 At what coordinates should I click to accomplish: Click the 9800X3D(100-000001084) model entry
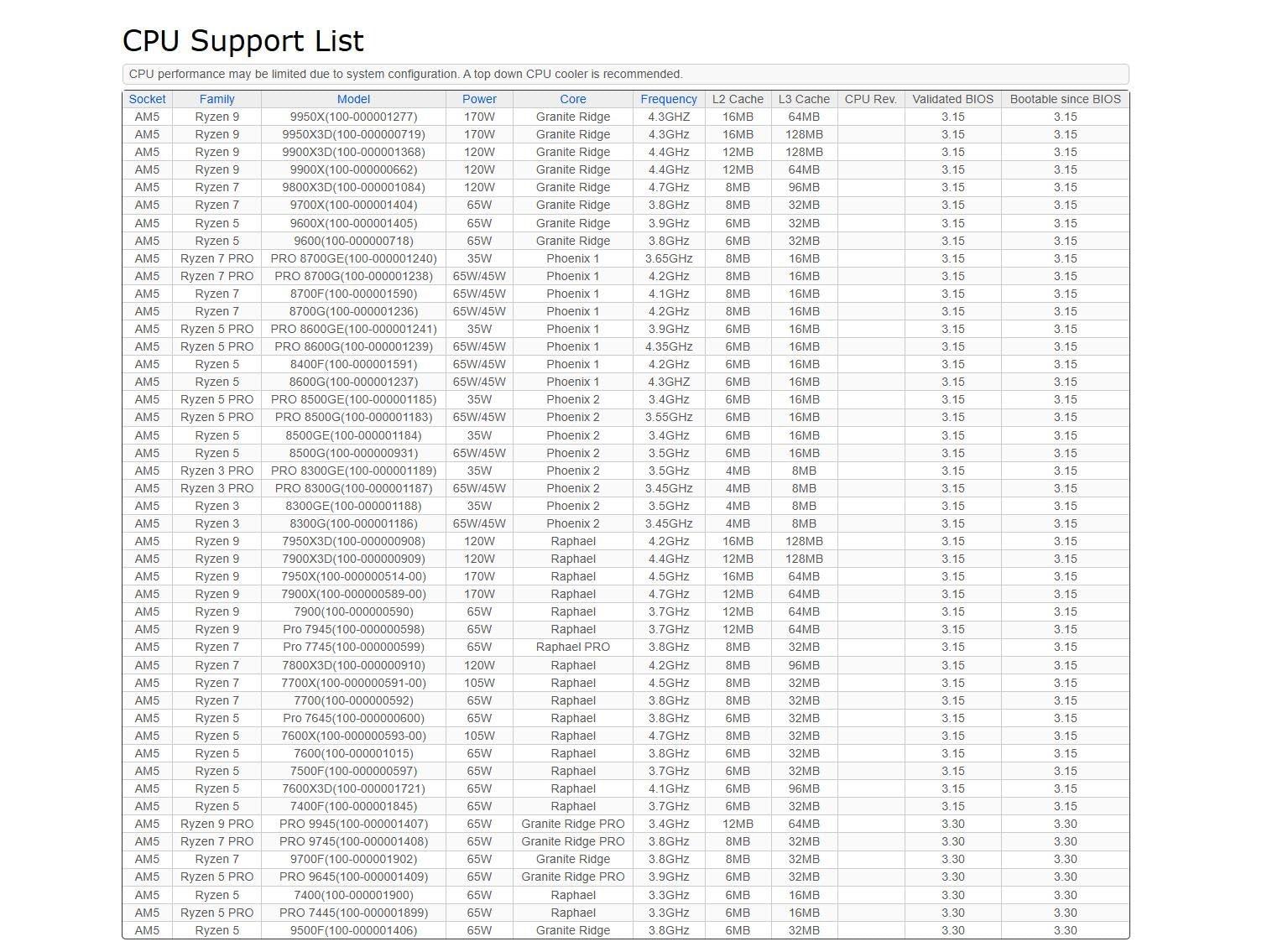353,187
